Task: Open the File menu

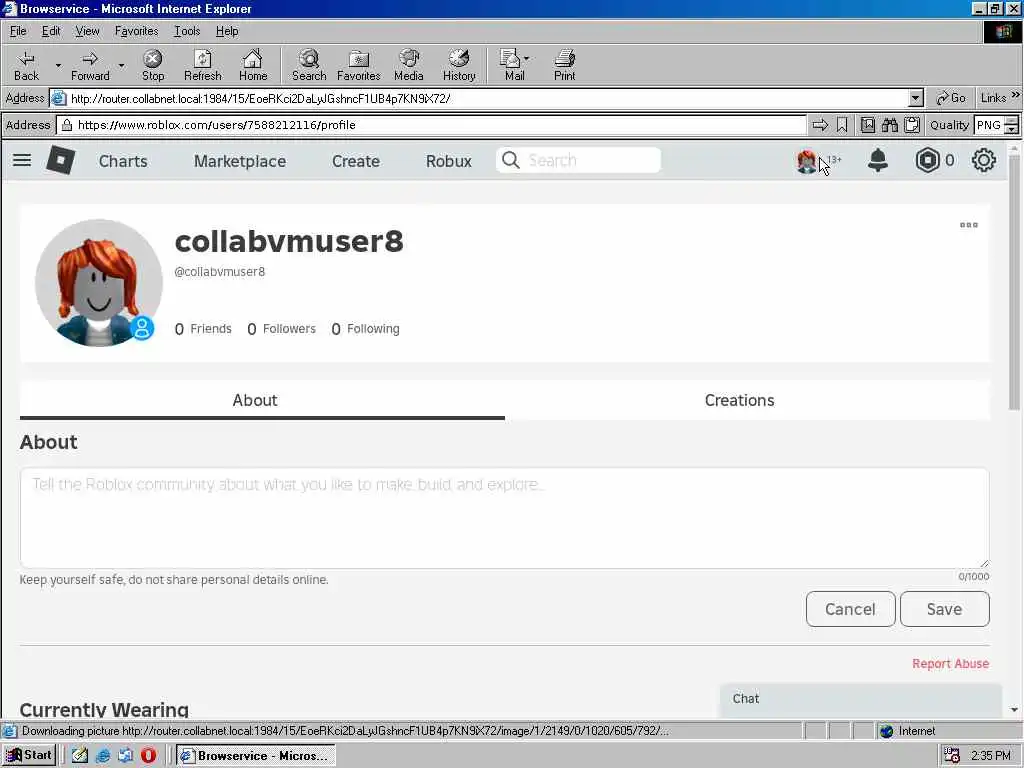Action: tap(18, 31)
